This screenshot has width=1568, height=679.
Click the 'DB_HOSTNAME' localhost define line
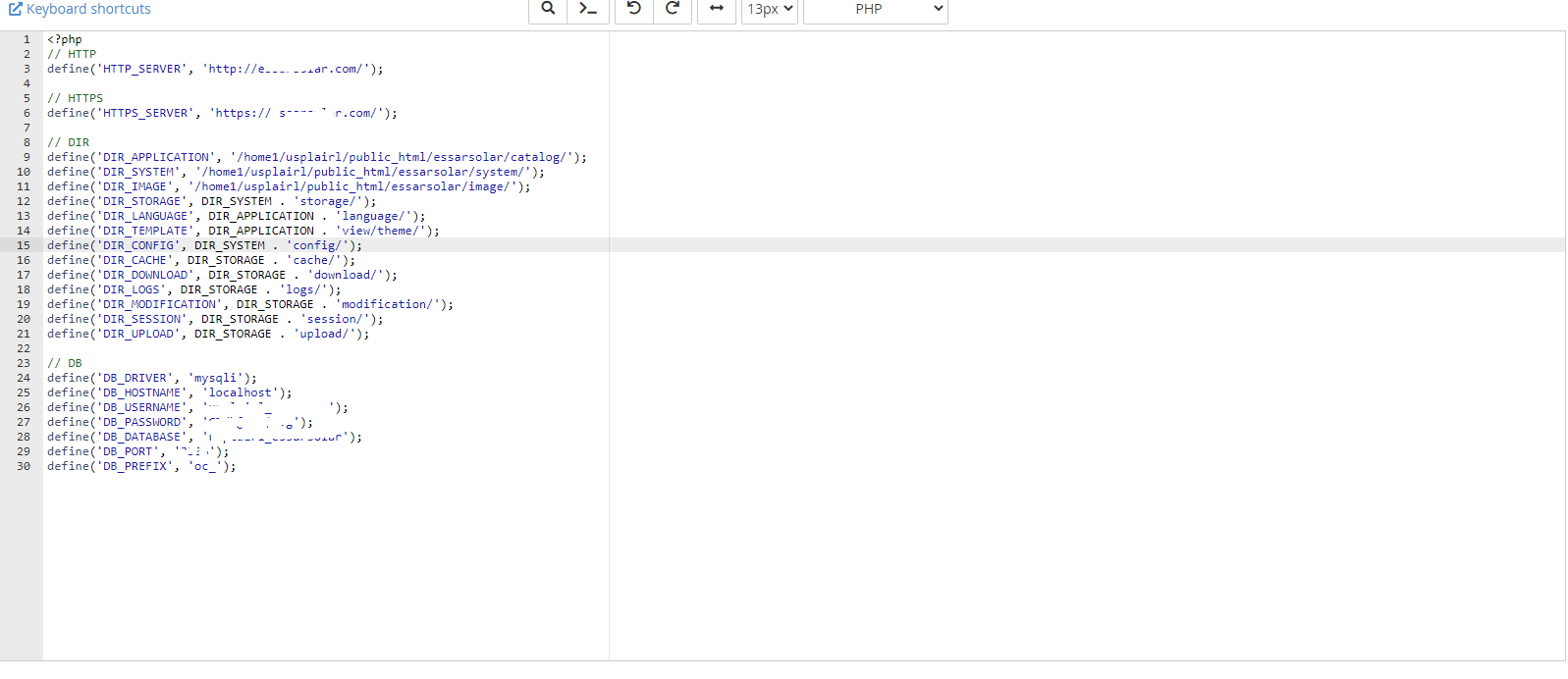[170, 392]
